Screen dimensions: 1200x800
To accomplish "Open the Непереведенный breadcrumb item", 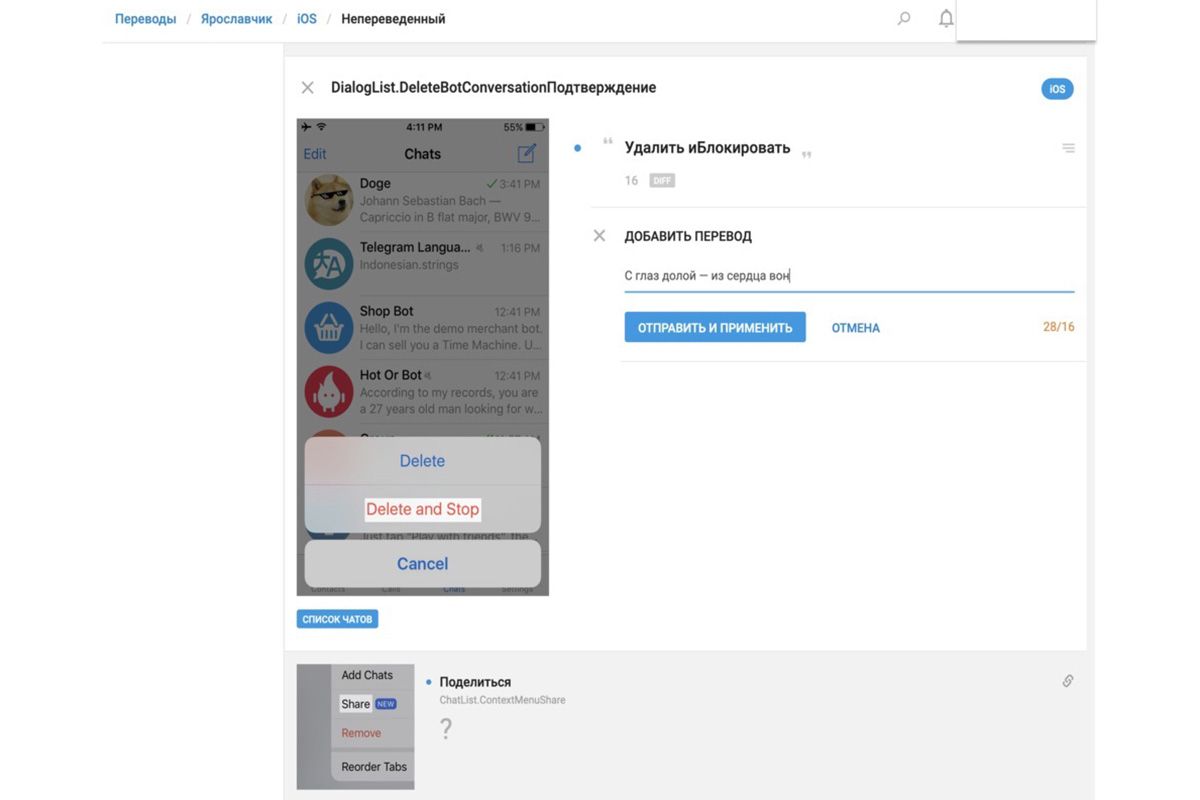I will click(393, 19).
